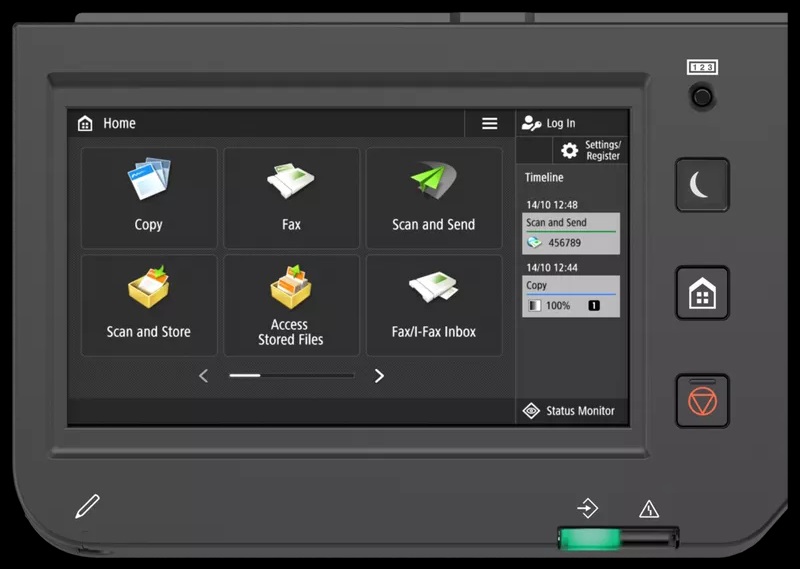Open the Copy function
Viewport: 800px width, 569px height.
tap(149, 198)
